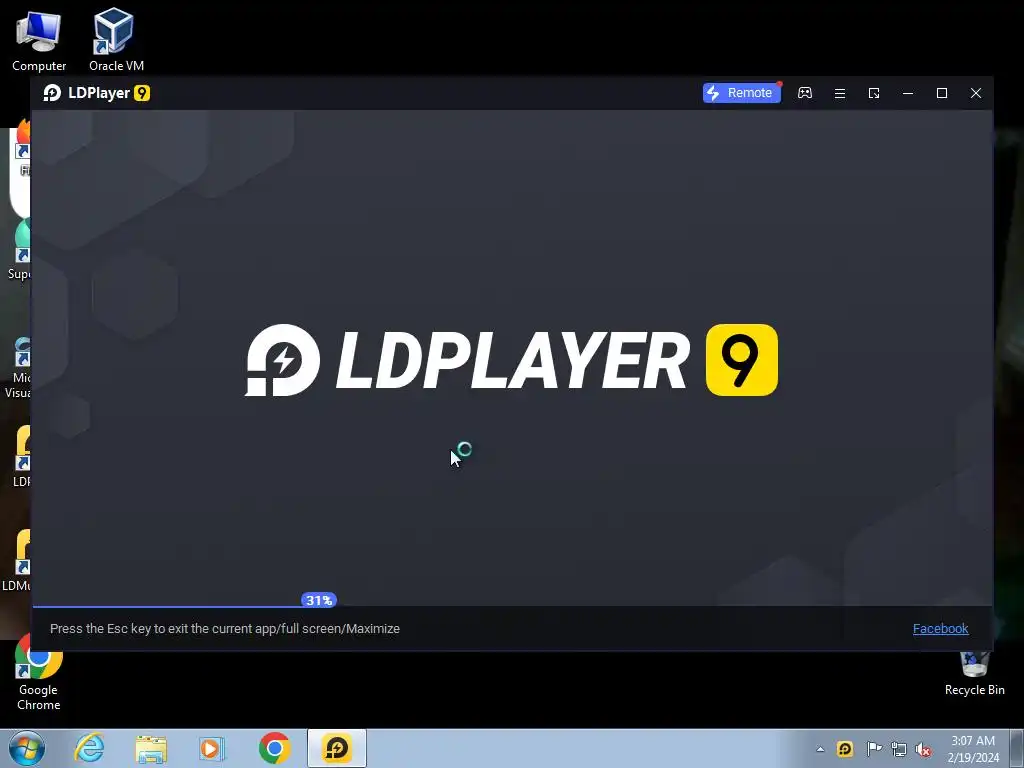Click the 31% loading progress indicator

pos(319,600)
